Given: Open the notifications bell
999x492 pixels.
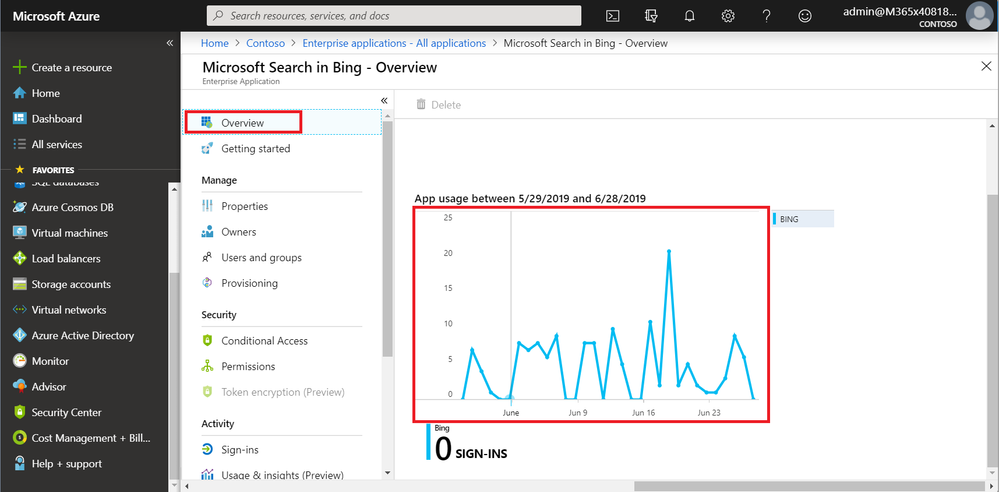Looking at the screenshot, I should point(689,16).
